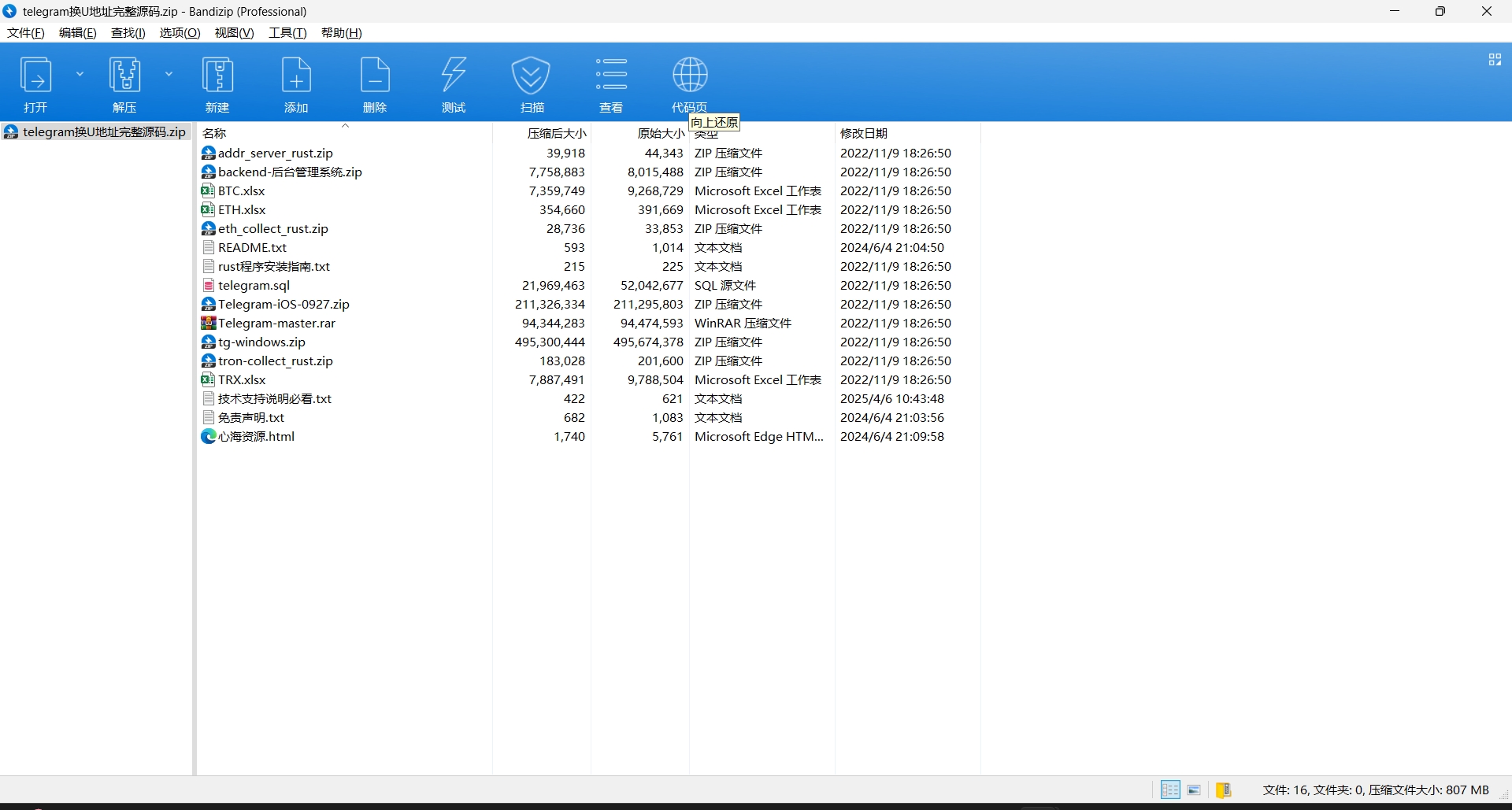
Task: Open the 视图(V) menu
Action: click(235, 33)
